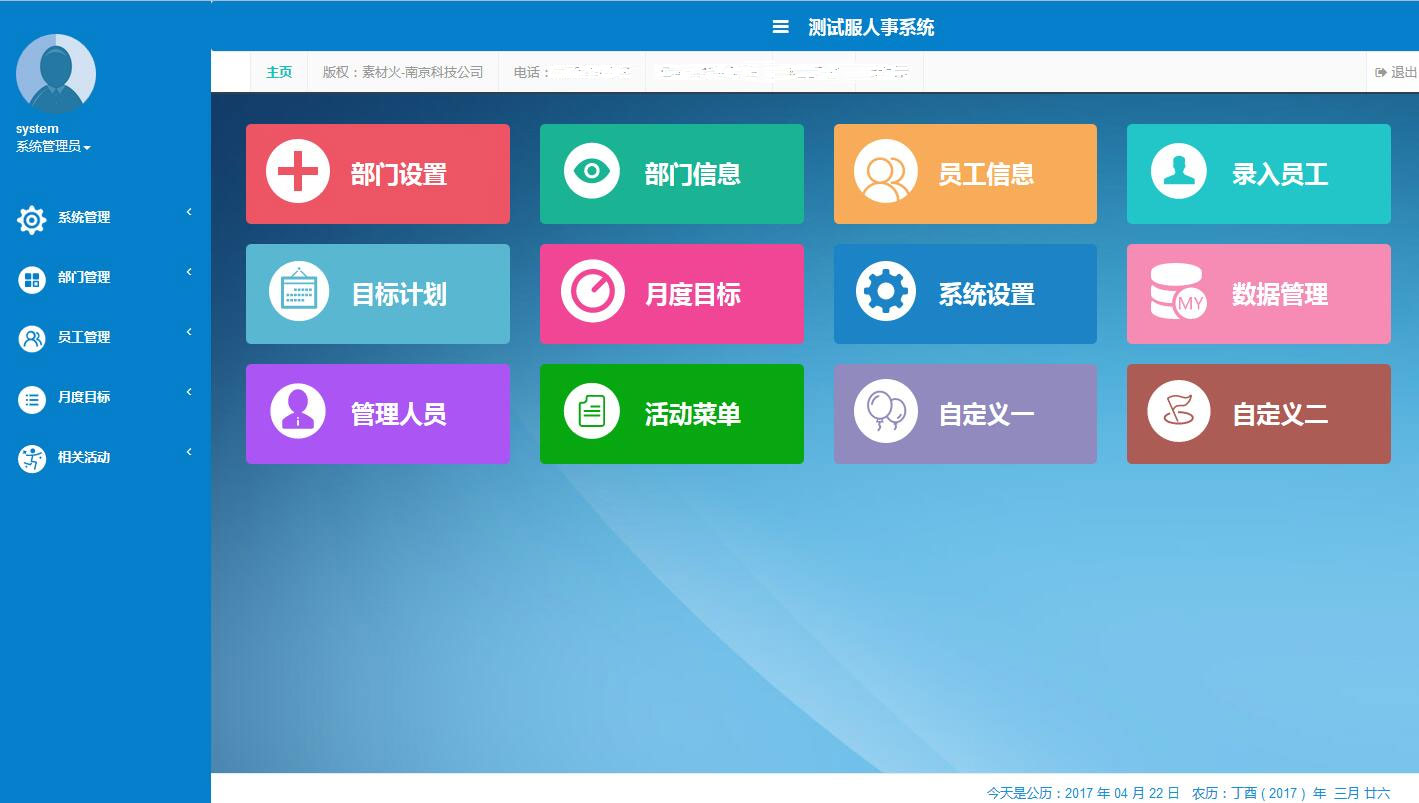Expand the 部门管理 sidebar menu

84,278
